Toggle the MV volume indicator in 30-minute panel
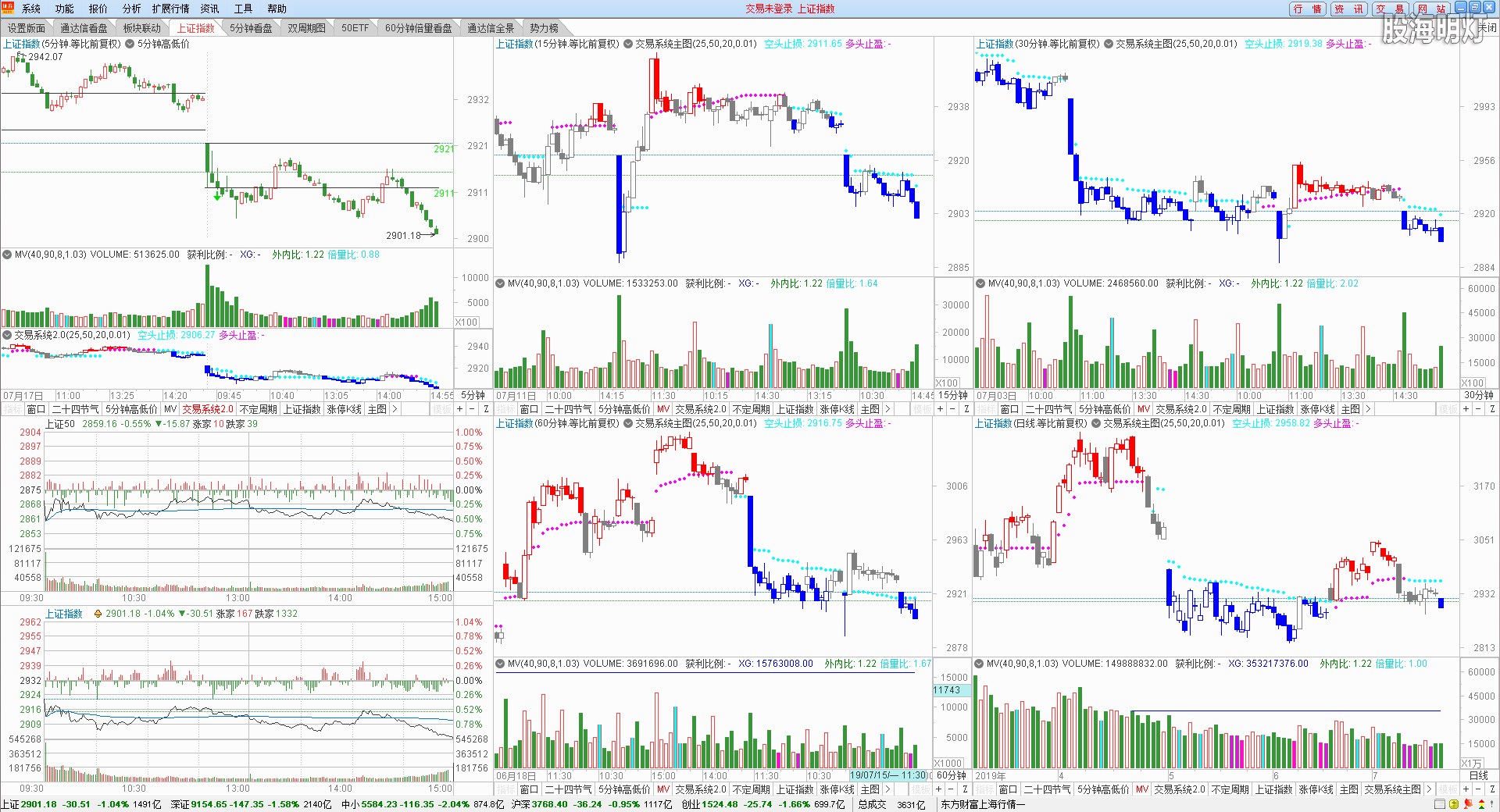This screenshot has width=1500, height=812. coord(980,283)
